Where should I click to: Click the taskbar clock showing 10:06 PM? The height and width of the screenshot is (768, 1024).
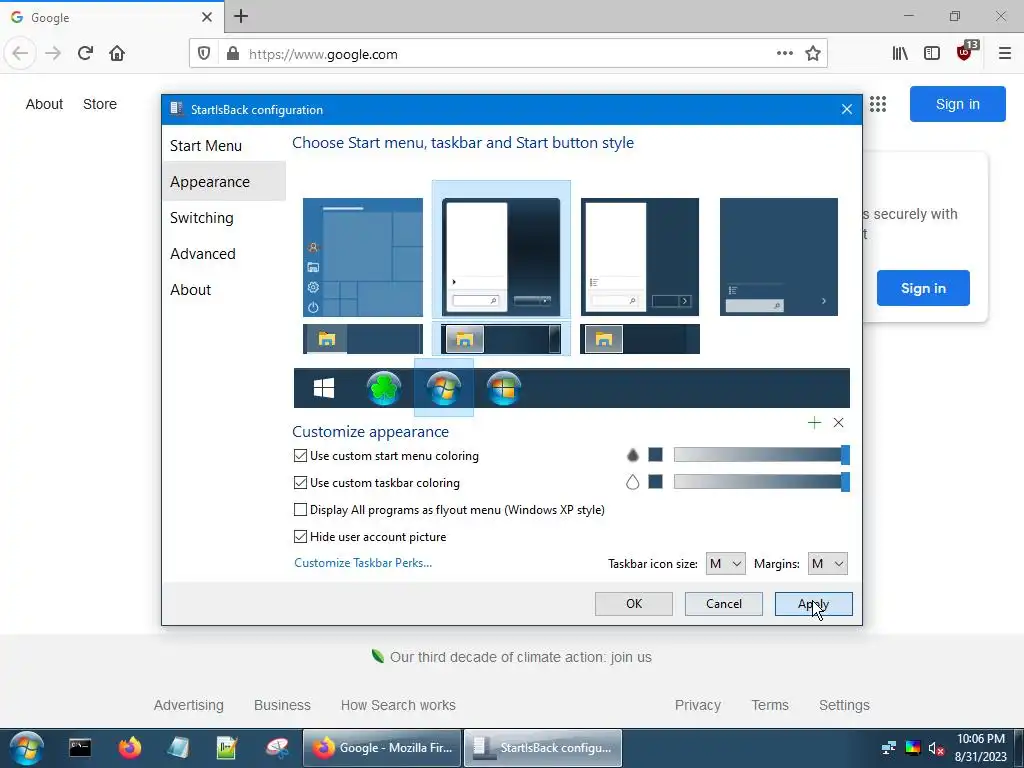coord(981,748)
